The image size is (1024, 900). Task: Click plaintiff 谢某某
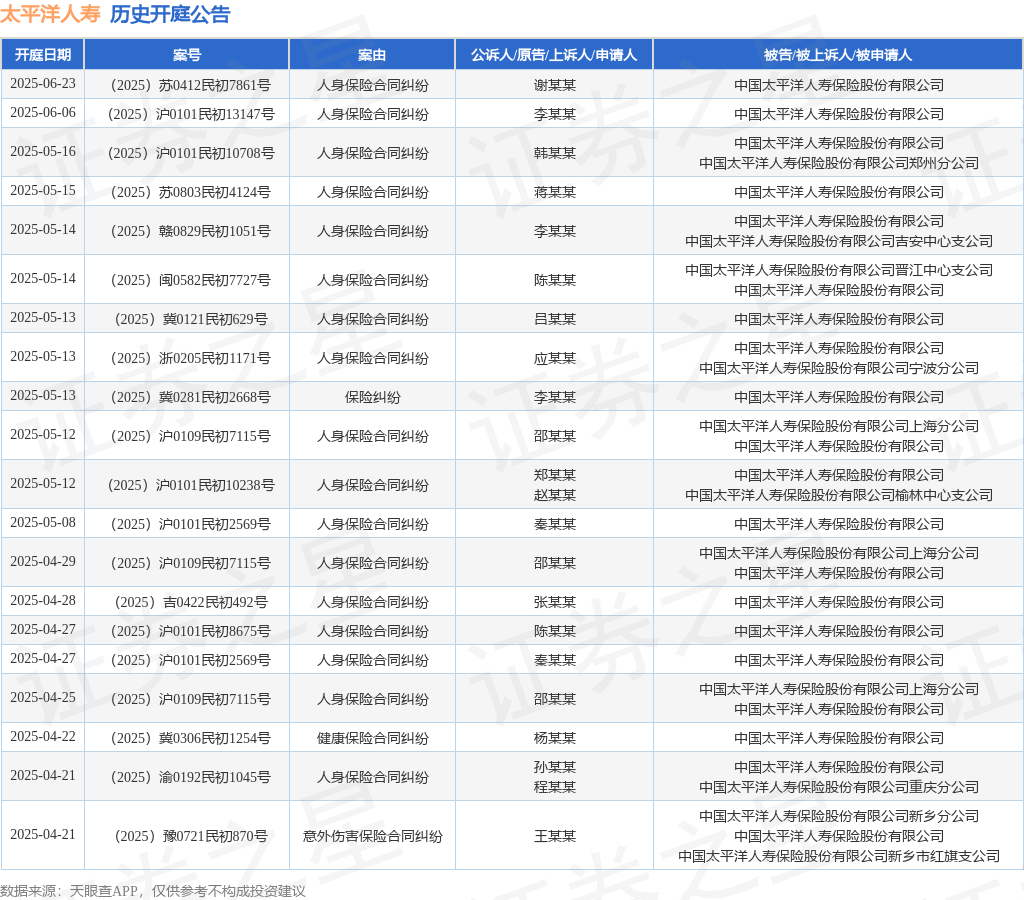click(554, 85)
